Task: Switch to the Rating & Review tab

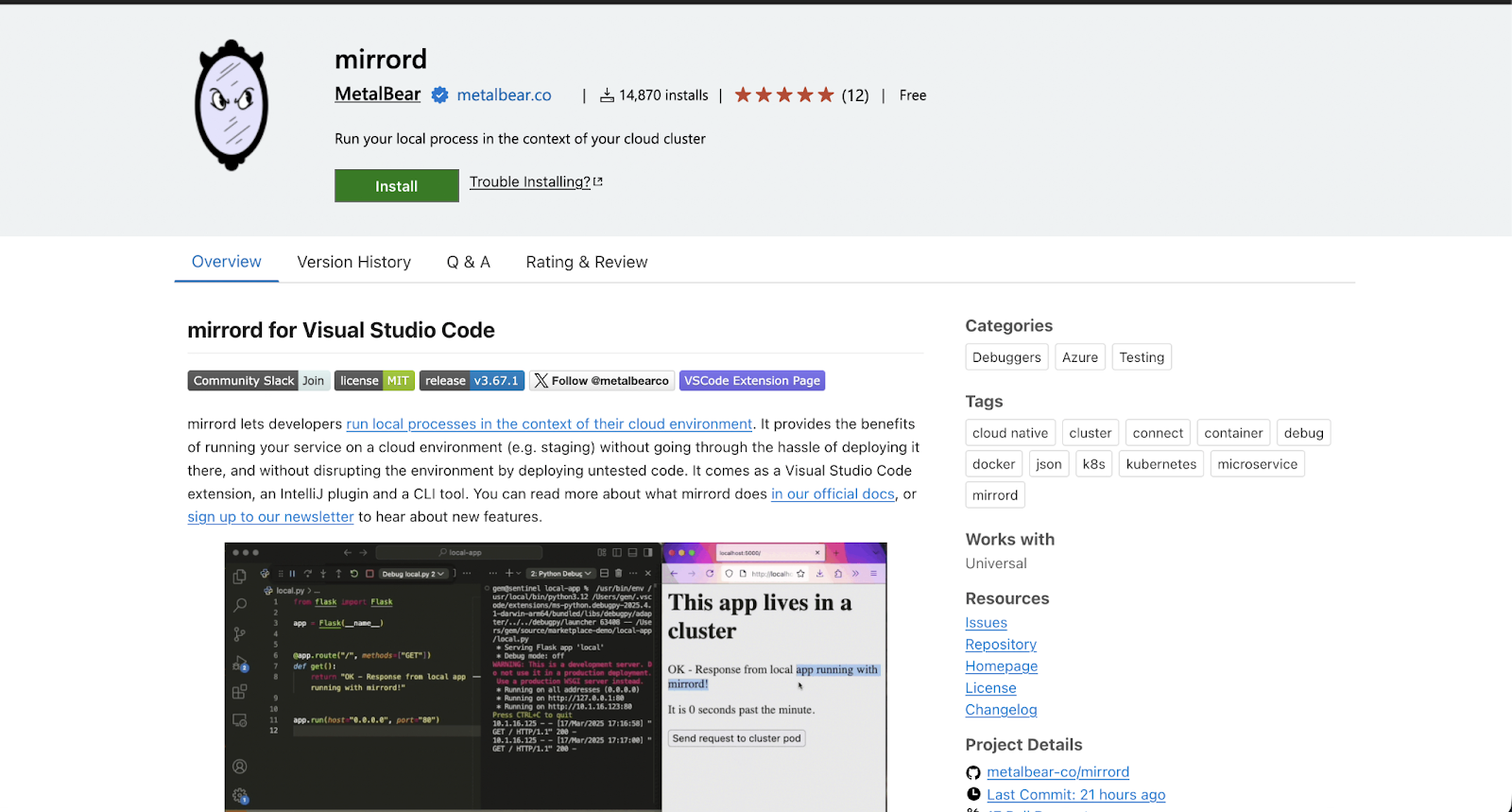Action: pyautogui.click(x=587, y=262)
